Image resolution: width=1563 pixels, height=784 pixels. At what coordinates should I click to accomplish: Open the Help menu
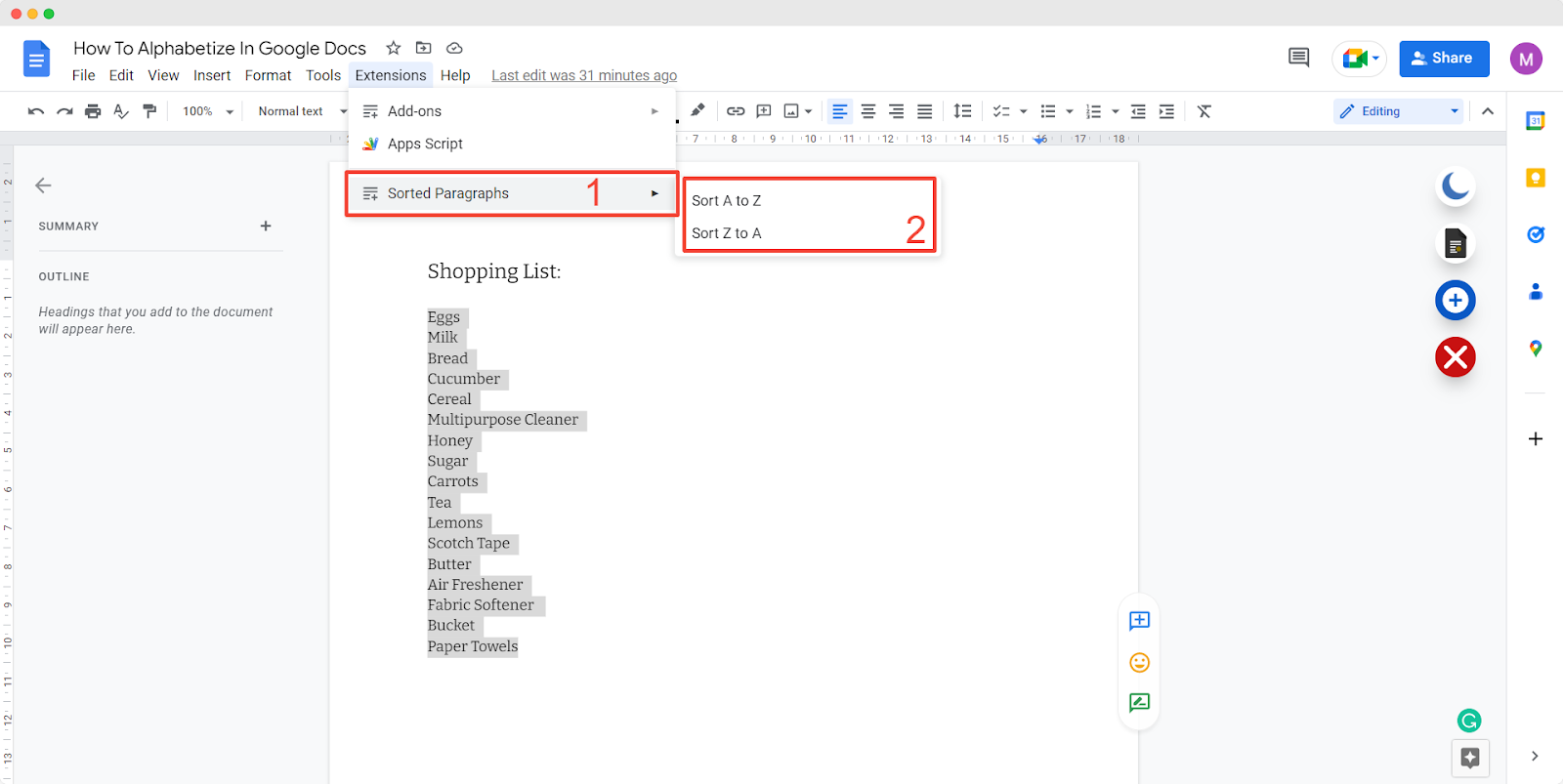click(x=455, y=75)
